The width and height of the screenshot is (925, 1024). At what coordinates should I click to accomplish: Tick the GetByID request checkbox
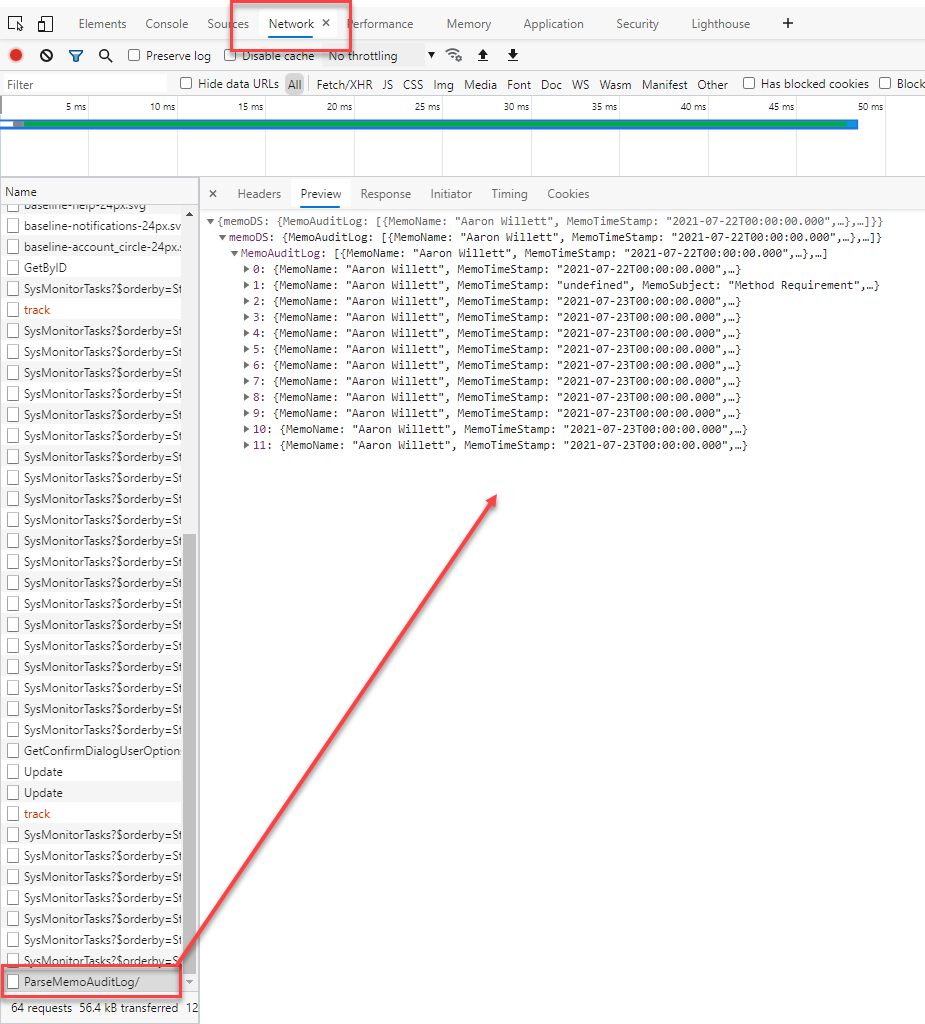[x=13, y=268]
